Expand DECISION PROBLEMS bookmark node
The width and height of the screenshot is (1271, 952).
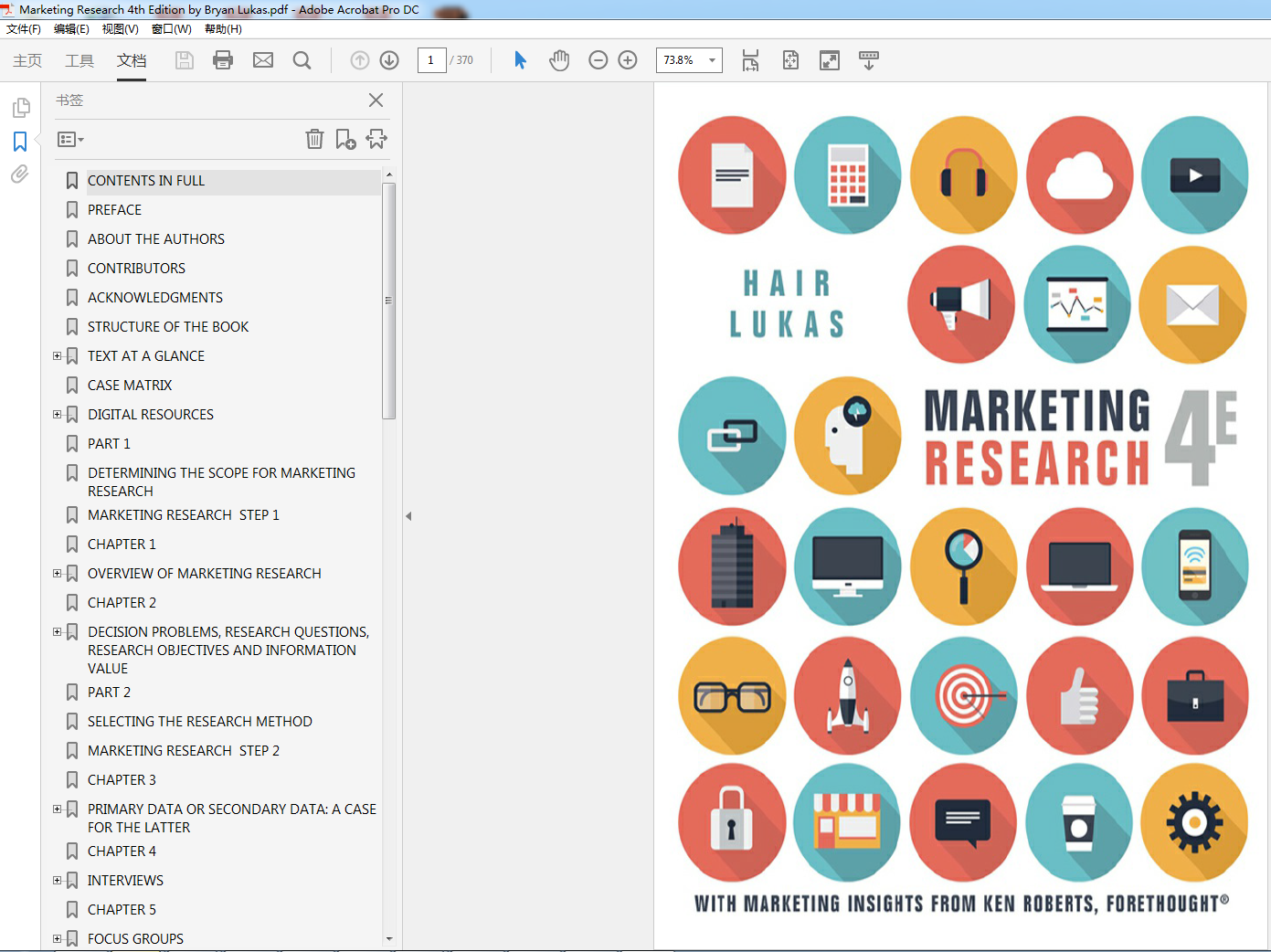click(57, 632)
